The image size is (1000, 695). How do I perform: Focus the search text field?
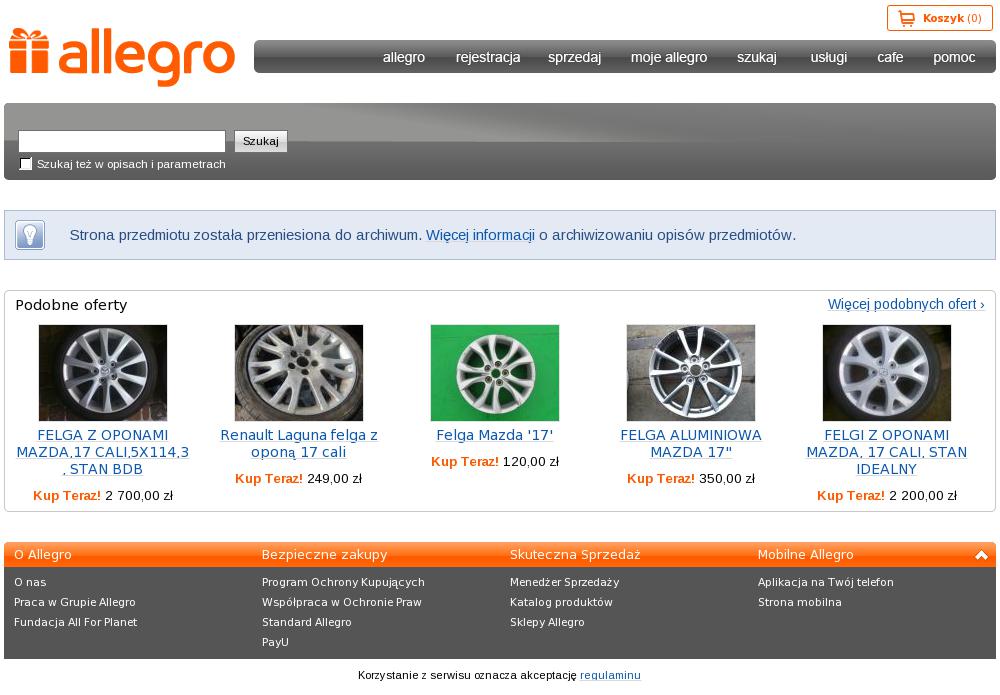click(122, 141)
